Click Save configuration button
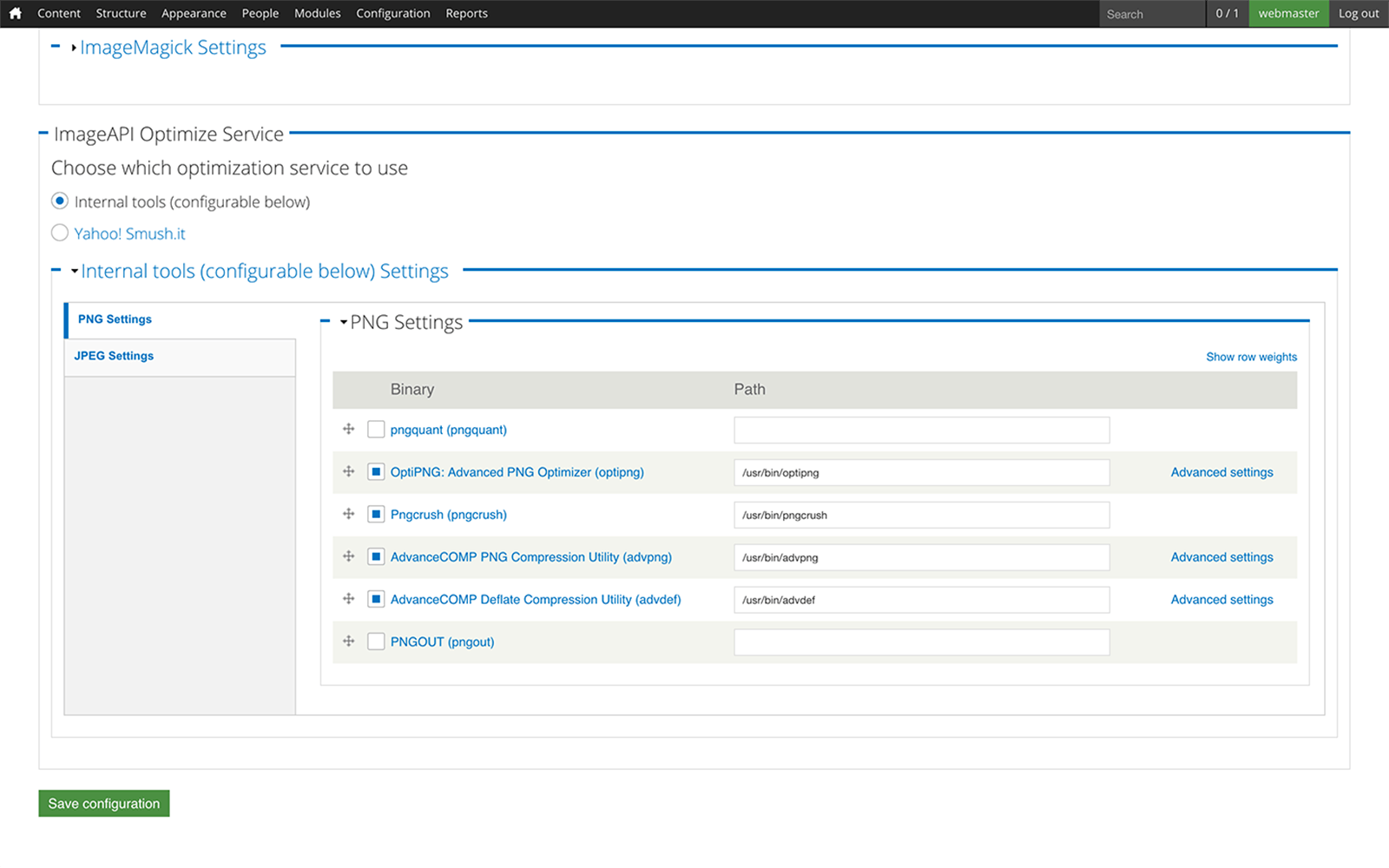The height and width of the screenshot is (868, 1389). (x=104, y=804)
